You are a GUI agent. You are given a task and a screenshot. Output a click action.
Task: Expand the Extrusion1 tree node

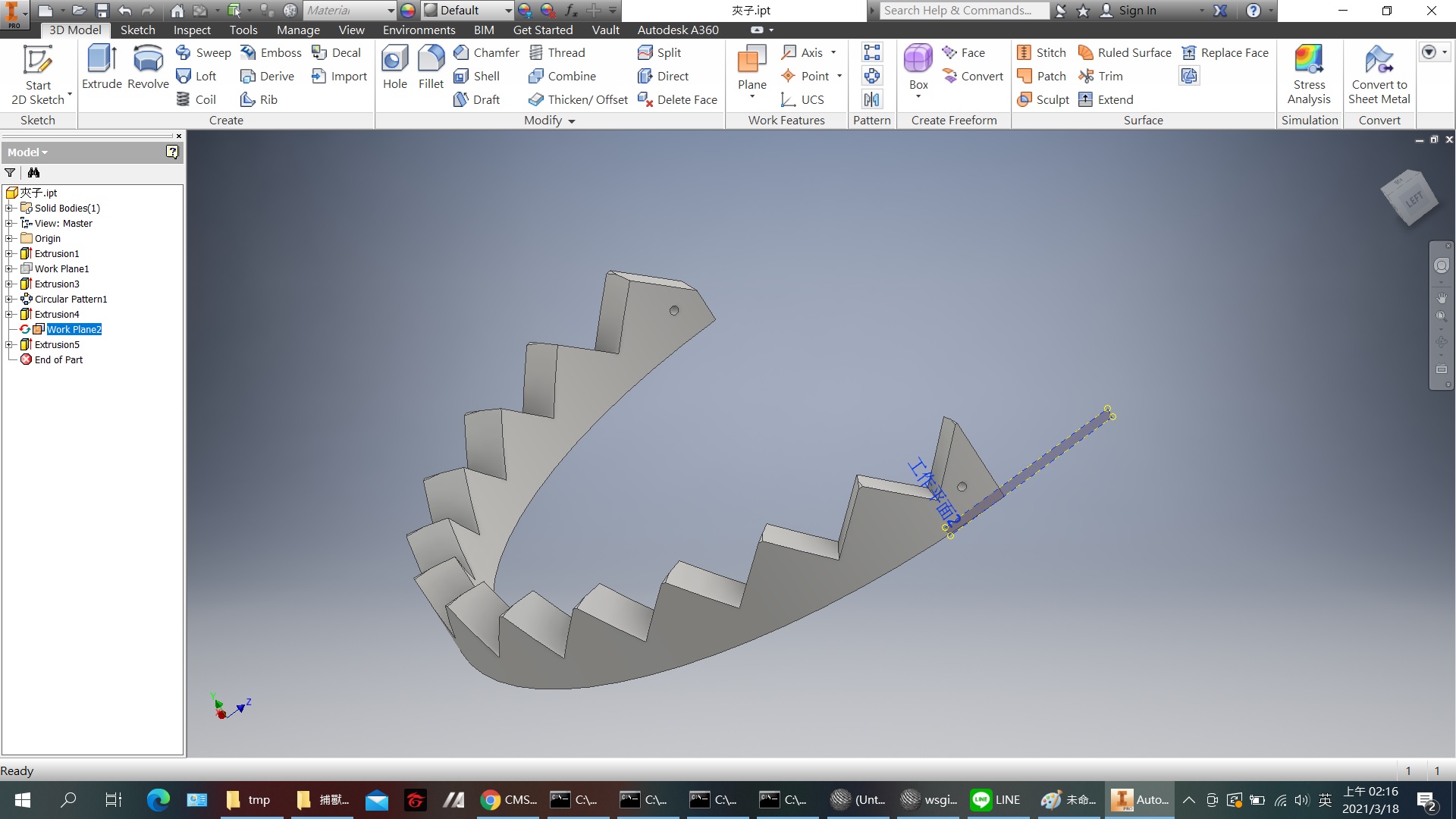(x=9, y=253)
